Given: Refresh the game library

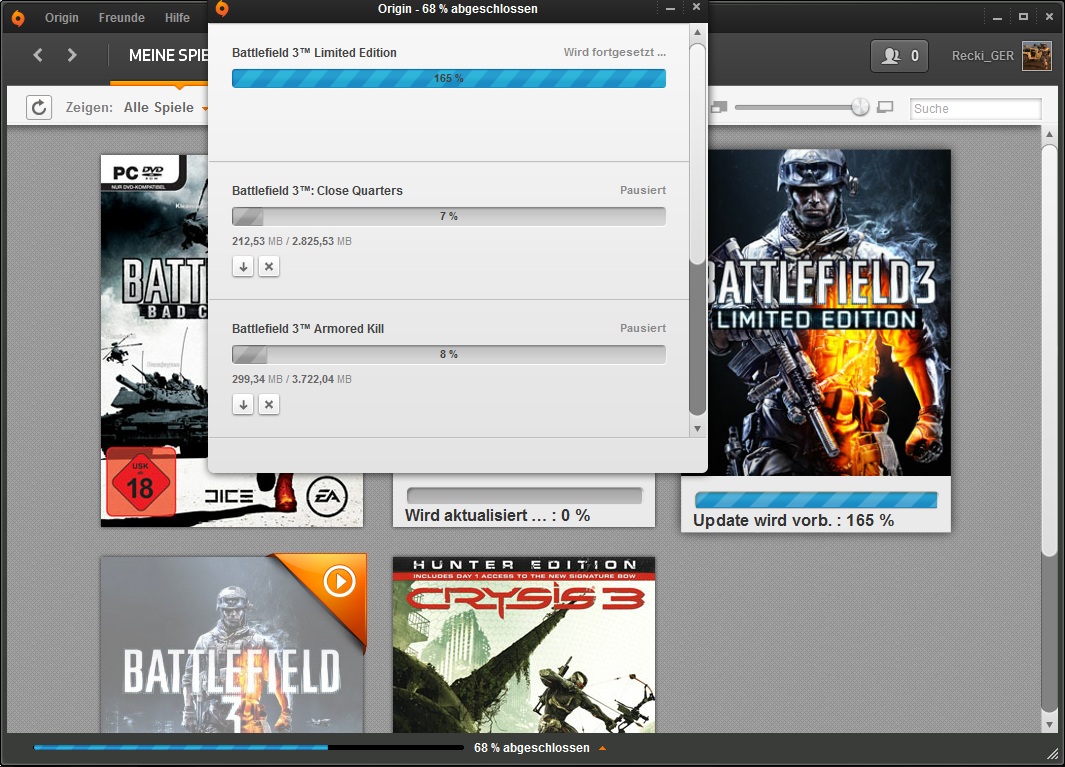Looking at the screenshot, I should pyautogui.click(x=39, y=107).
